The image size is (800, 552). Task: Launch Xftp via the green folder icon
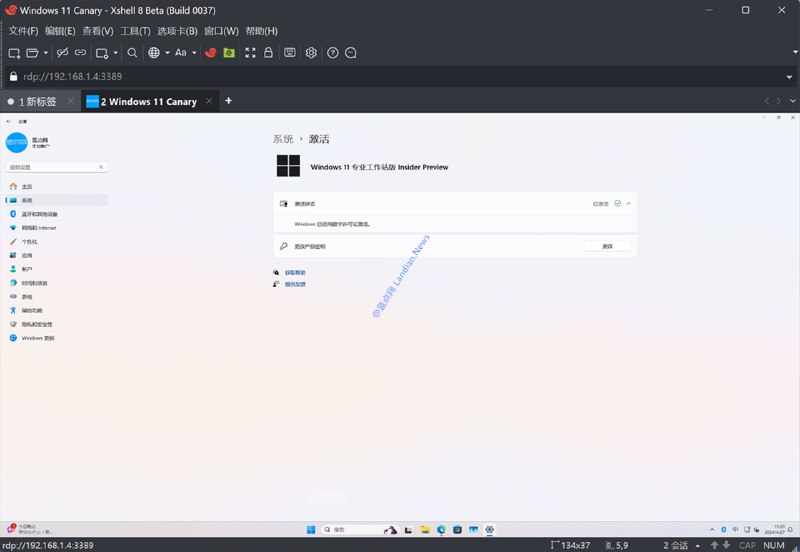click(x=229, y=53)
